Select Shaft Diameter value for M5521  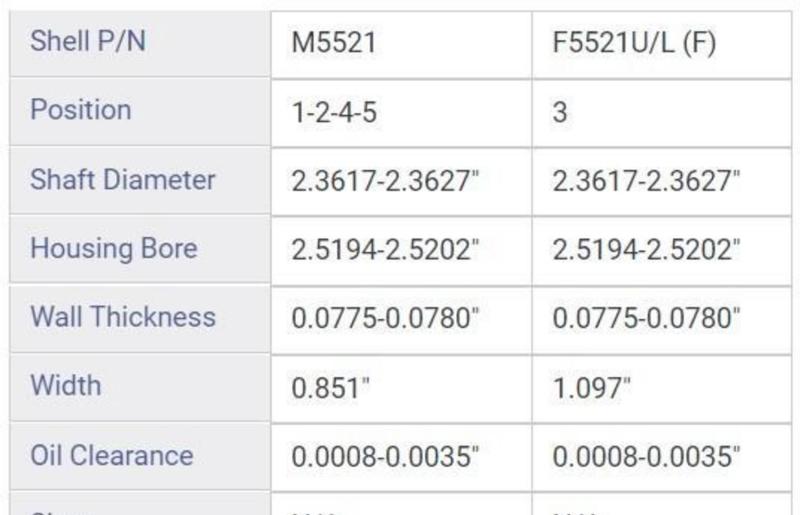[x=385, y=181]
